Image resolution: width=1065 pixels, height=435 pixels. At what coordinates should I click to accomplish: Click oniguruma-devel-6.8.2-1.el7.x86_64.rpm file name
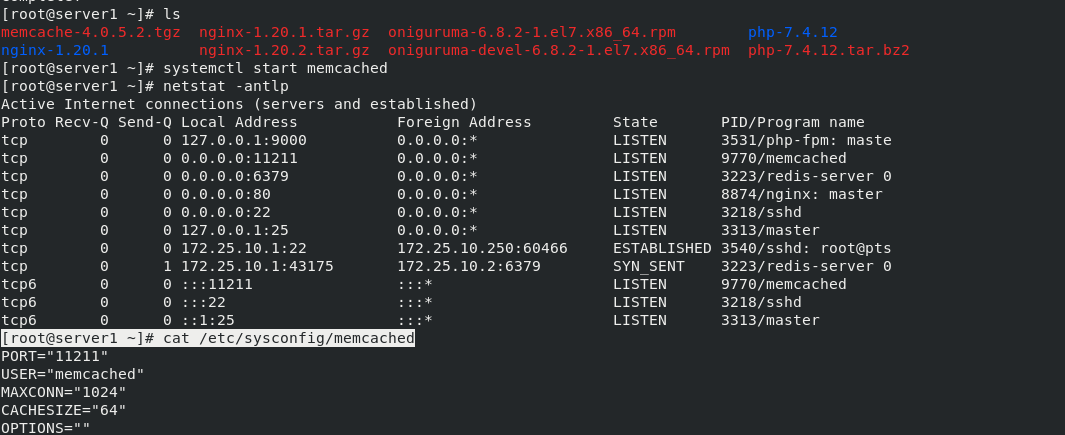[559, 50]
